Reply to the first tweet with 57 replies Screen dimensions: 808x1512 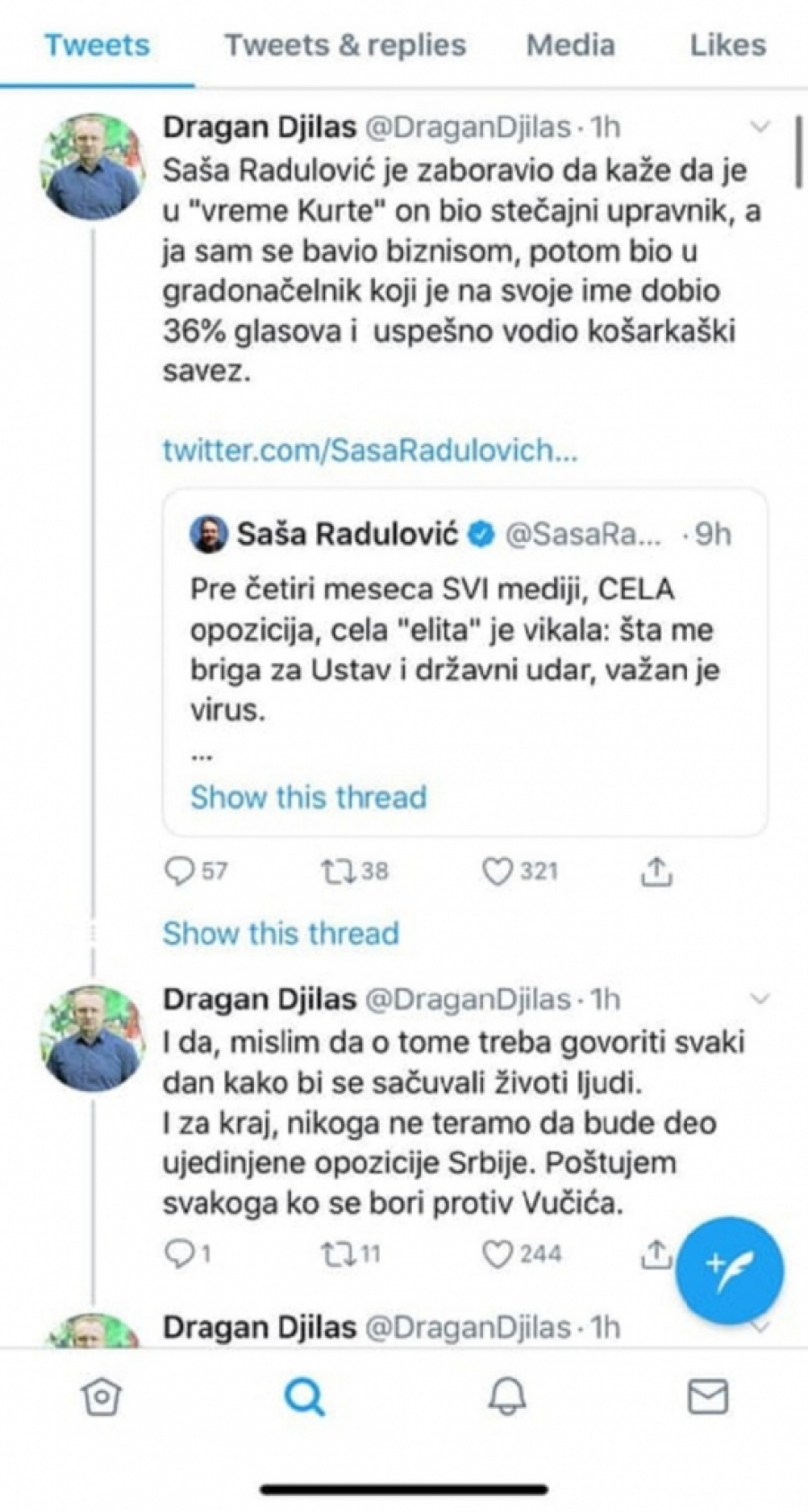[180, 871]
